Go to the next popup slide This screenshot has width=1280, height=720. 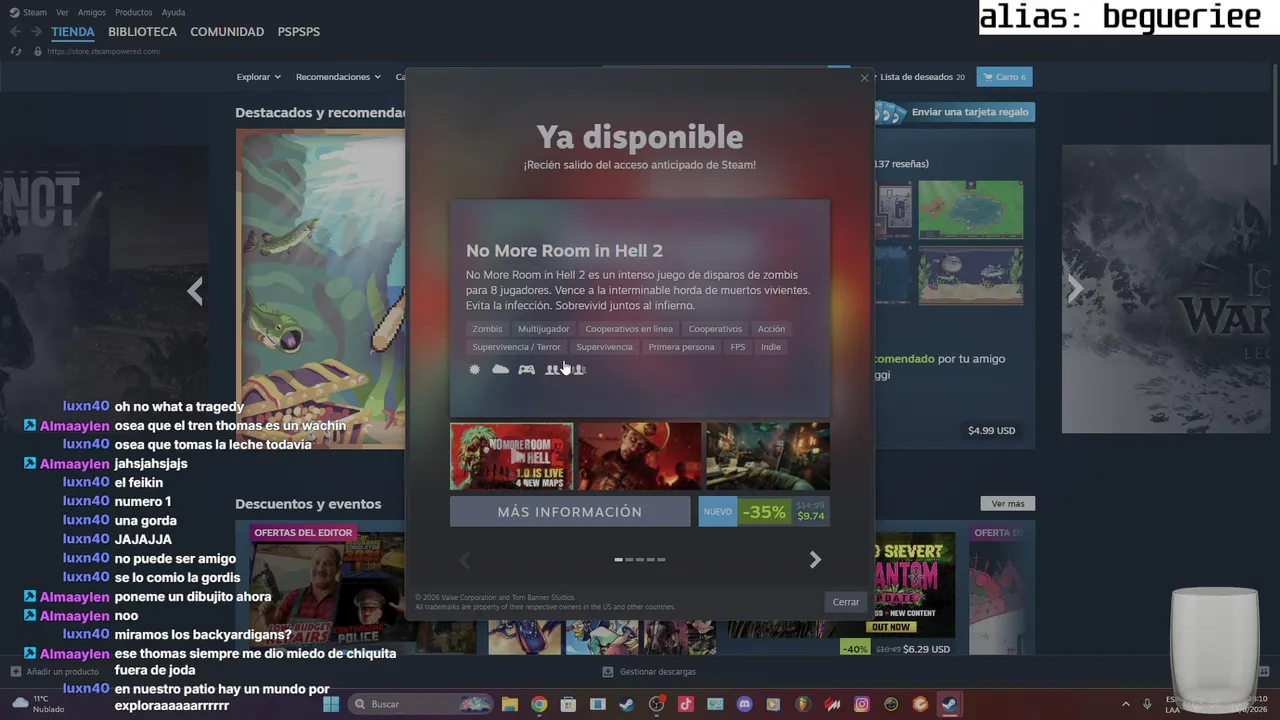click(815, 560)
